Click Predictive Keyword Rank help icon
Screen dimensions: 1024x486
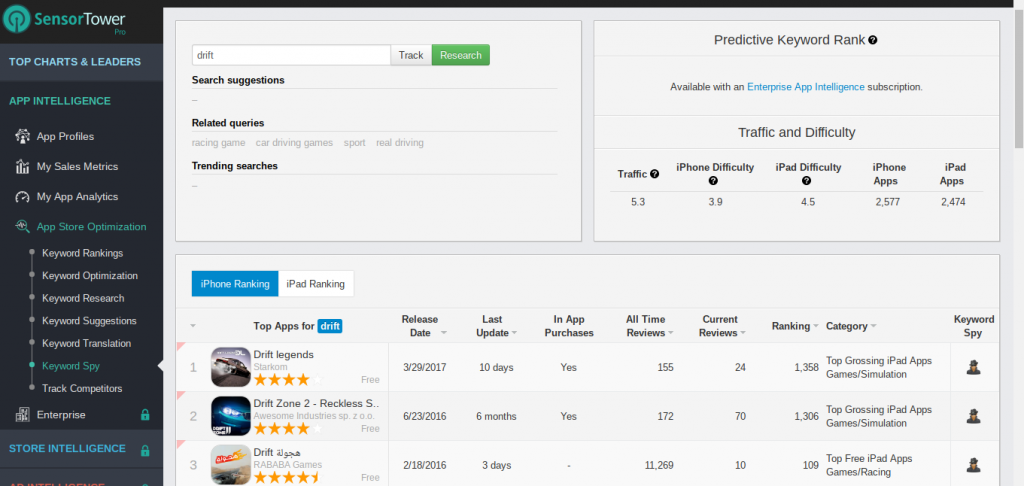point(873,40)
